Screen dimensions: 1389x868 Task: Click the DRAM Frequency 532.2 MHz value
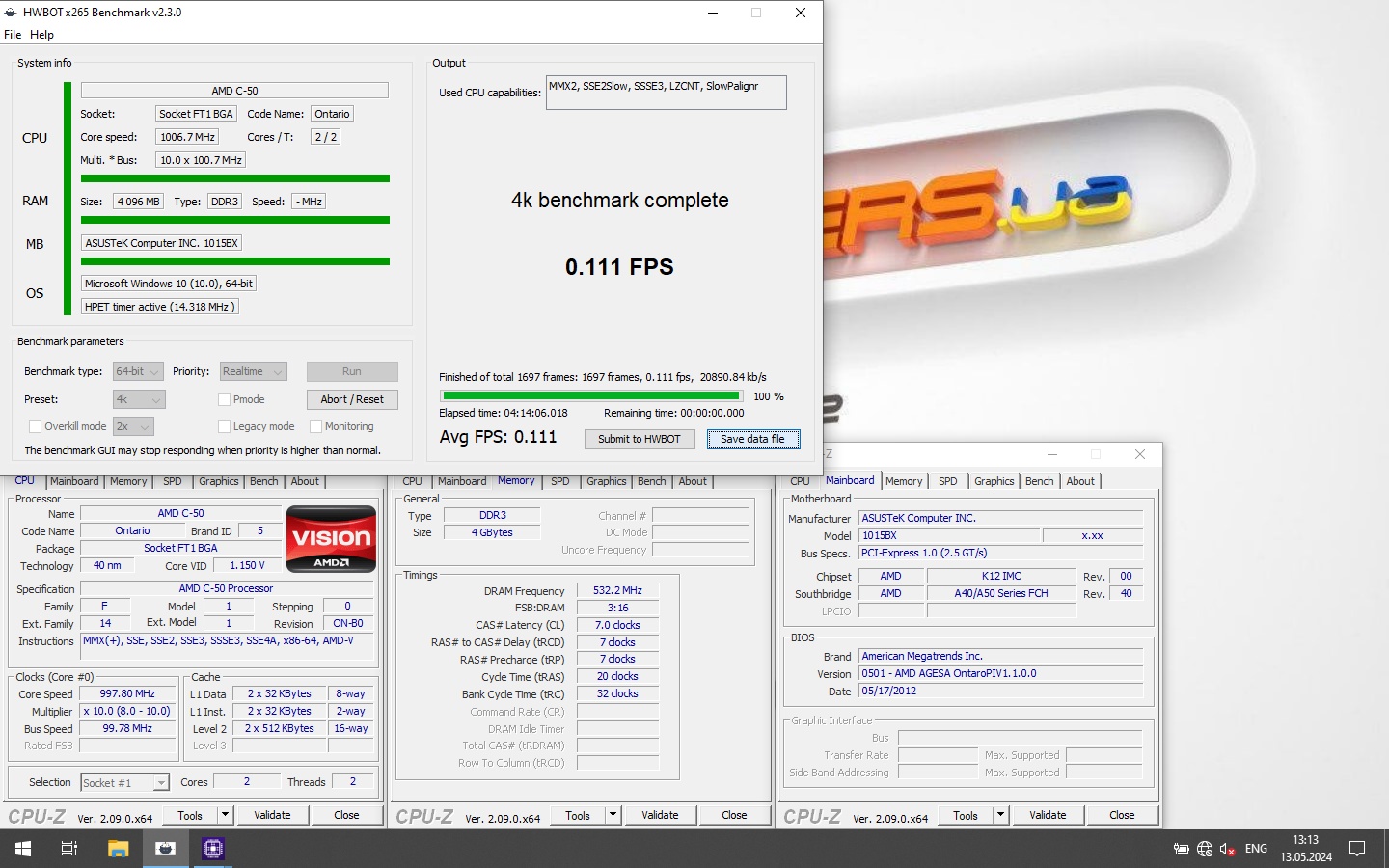[x=617, y=590]
